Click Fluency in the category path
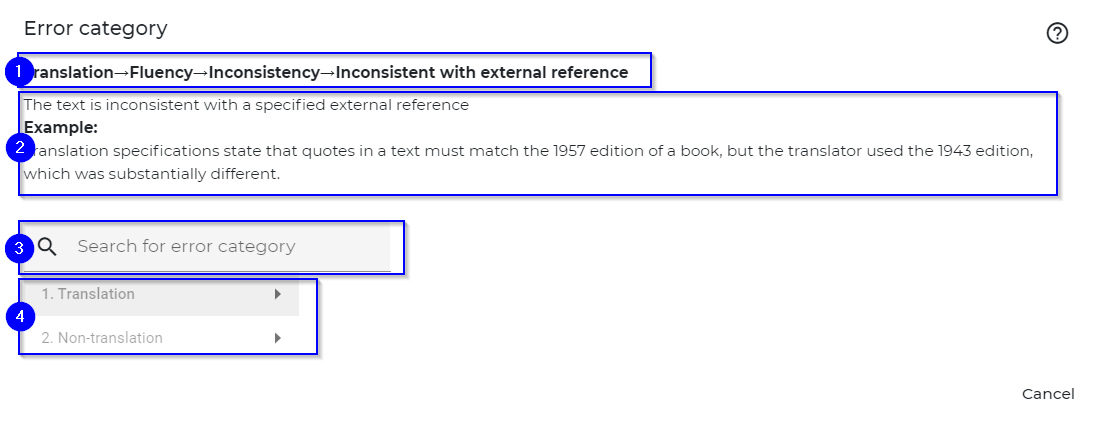The height and width of the screenshot is (421, 1101). coord(161,72)
